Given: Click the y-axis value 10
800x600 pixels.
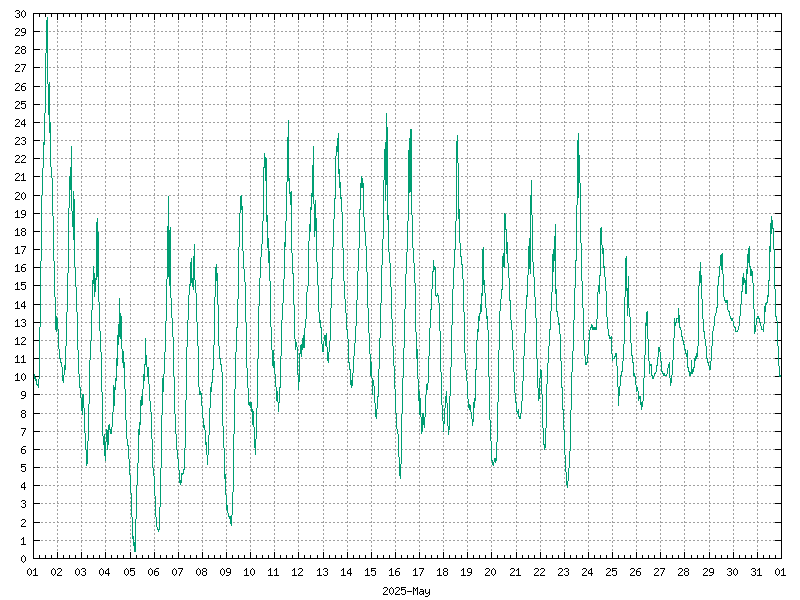Looking at the screenshot, I should (20, 377).
